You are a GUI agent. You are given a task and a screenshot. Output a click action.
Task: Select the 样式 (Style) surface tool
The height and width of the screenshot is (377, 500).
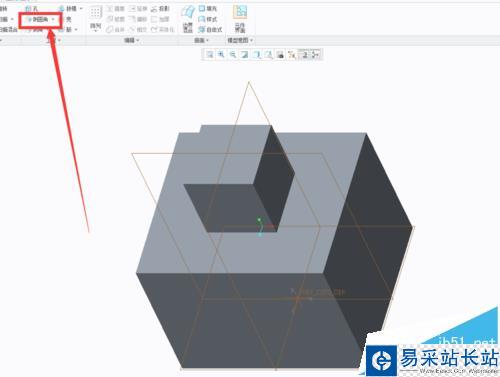pyautogui.click(x=207, y=19)
